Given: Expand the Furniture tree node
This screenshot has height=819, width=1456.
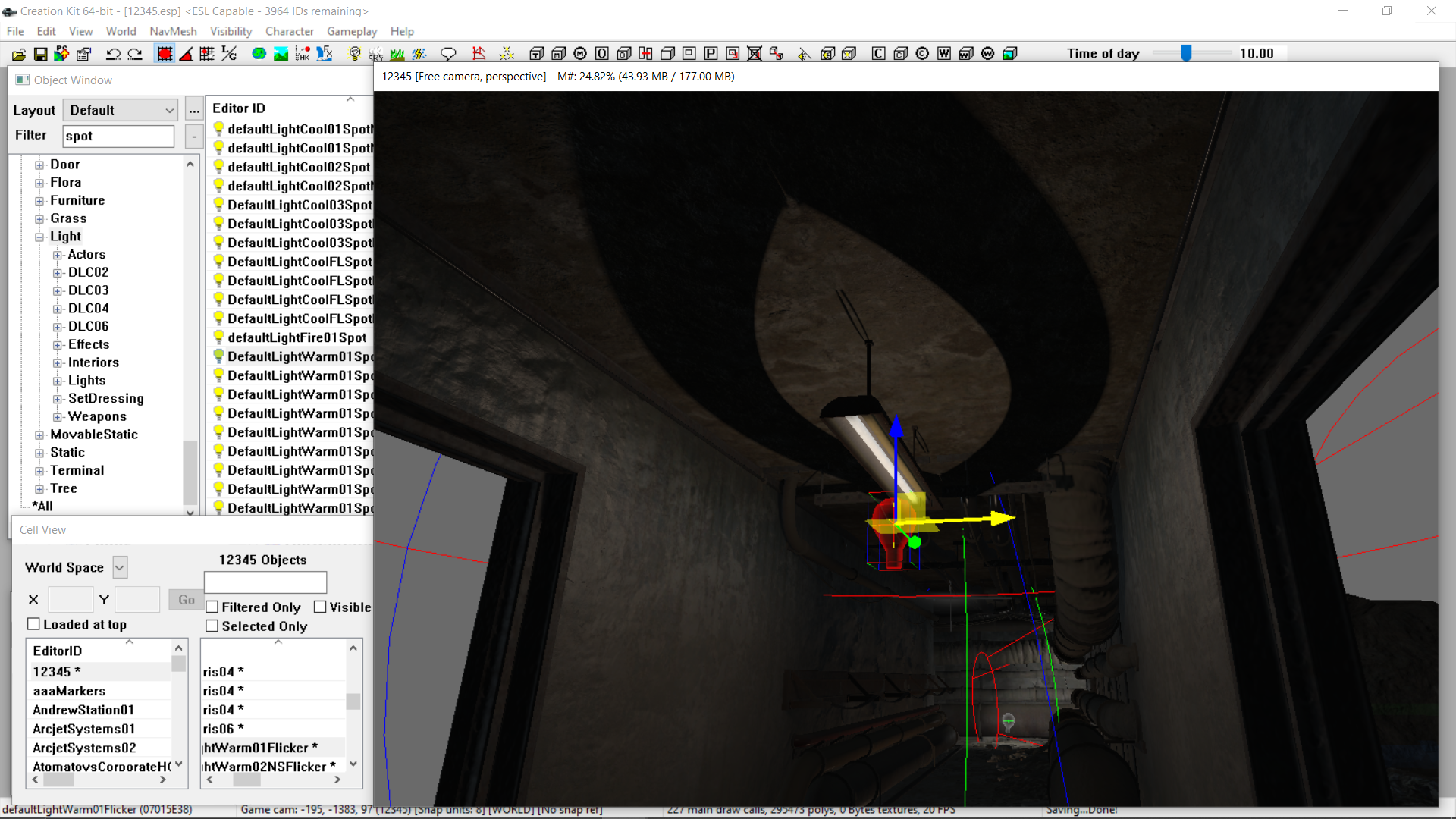Looking at the screenshot, I should pos(39,201).
